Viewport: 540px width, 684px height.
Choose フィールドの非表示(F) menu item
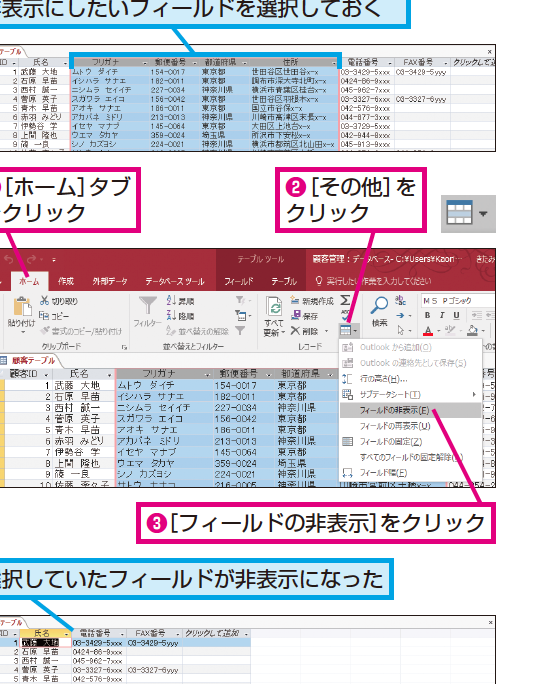click(x=411, y=410)
